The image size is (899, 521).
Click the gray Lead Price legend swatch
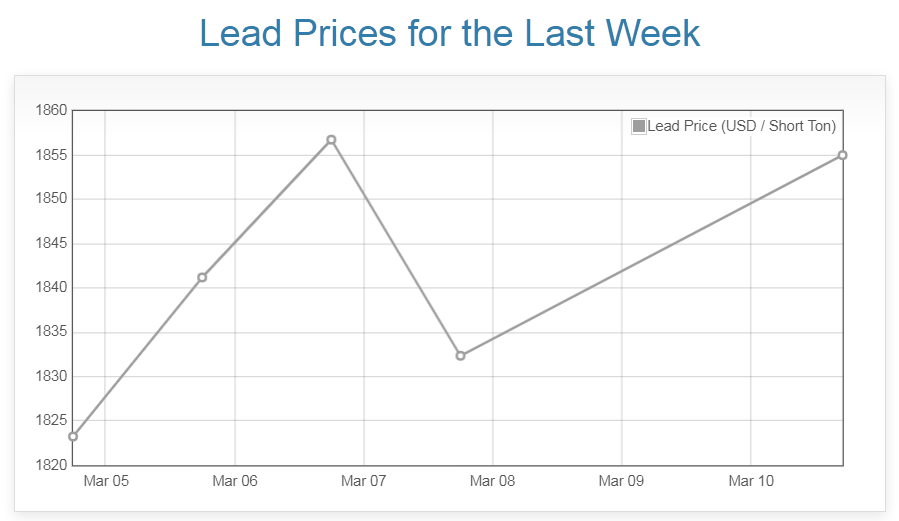point(639,126)
